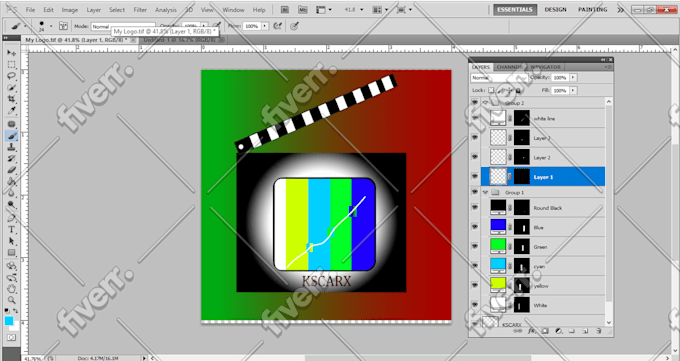Select the Round Black layer mask thumbnail
The image size is (680, 361).
[x=522, y=207]
